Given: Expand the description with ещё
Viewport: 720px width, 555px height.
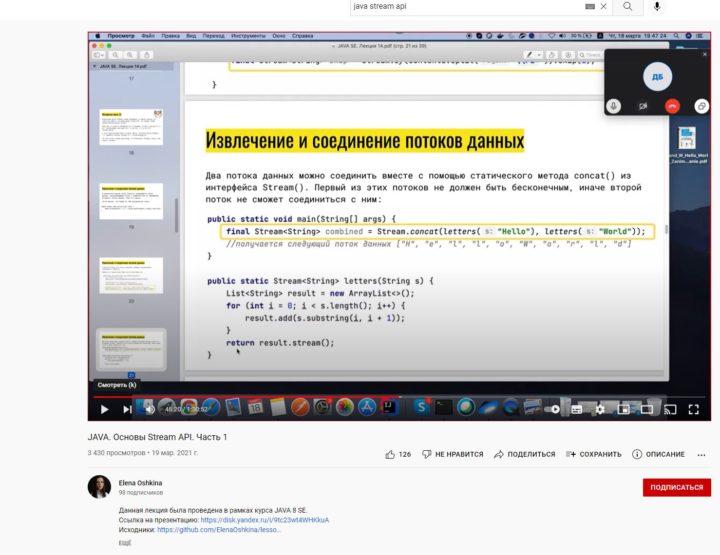Looking at the screenshot, I should point(124,543).
